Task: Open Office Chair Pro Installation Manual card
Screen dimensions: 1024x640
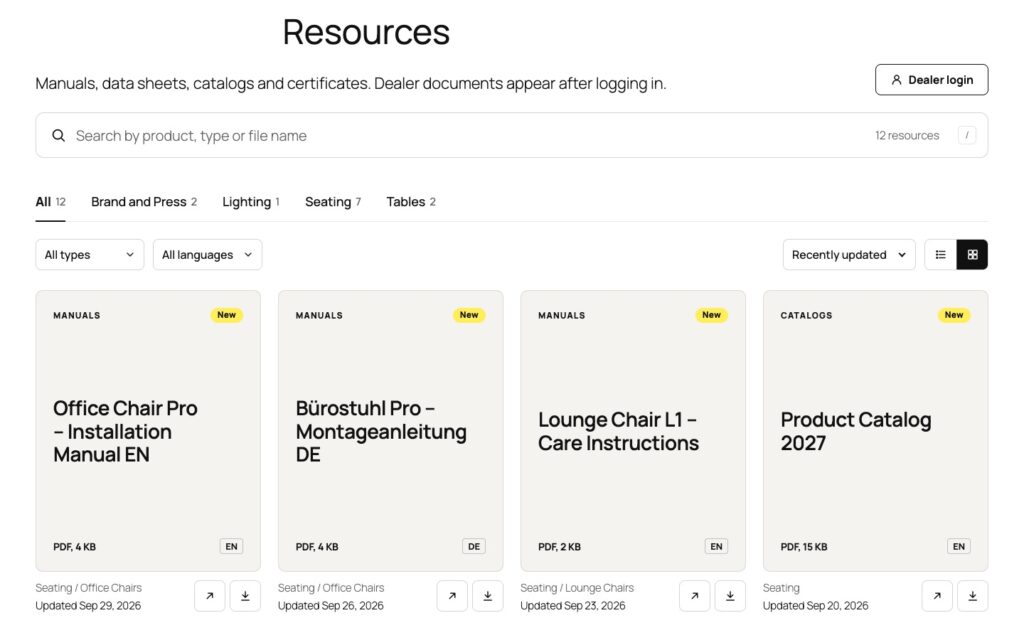Action: tap(148, 431)
